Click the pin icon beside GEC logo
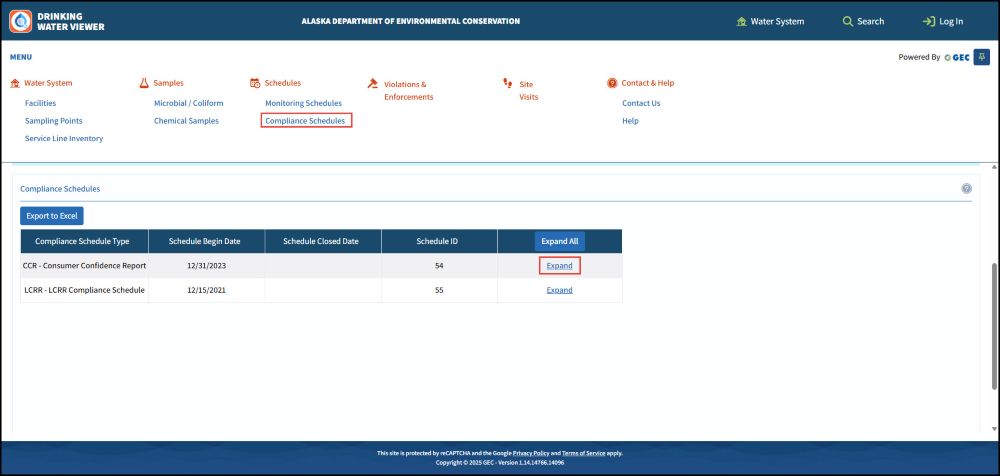The width and height of the screenshot is (1000, 476). click(x=981, y=57)
